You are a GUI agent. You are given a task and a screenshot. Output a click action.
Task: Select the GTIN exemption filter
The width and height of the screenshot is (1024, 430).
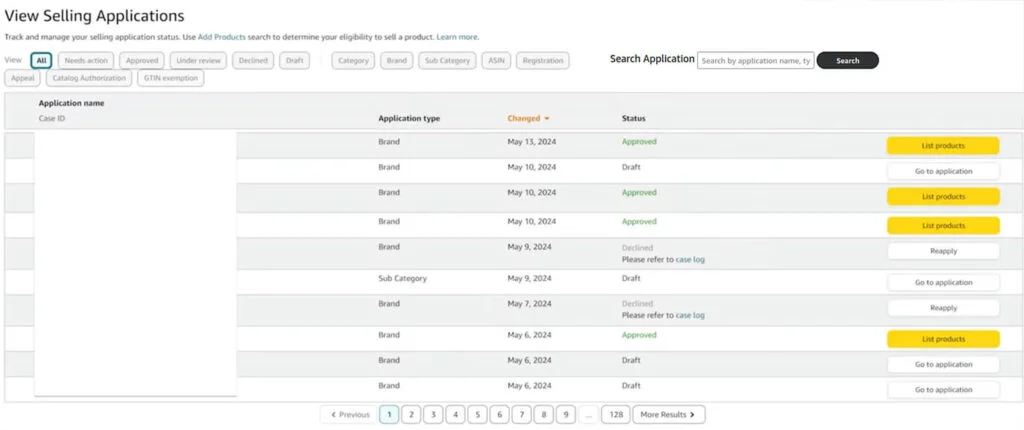pos(170,78)
